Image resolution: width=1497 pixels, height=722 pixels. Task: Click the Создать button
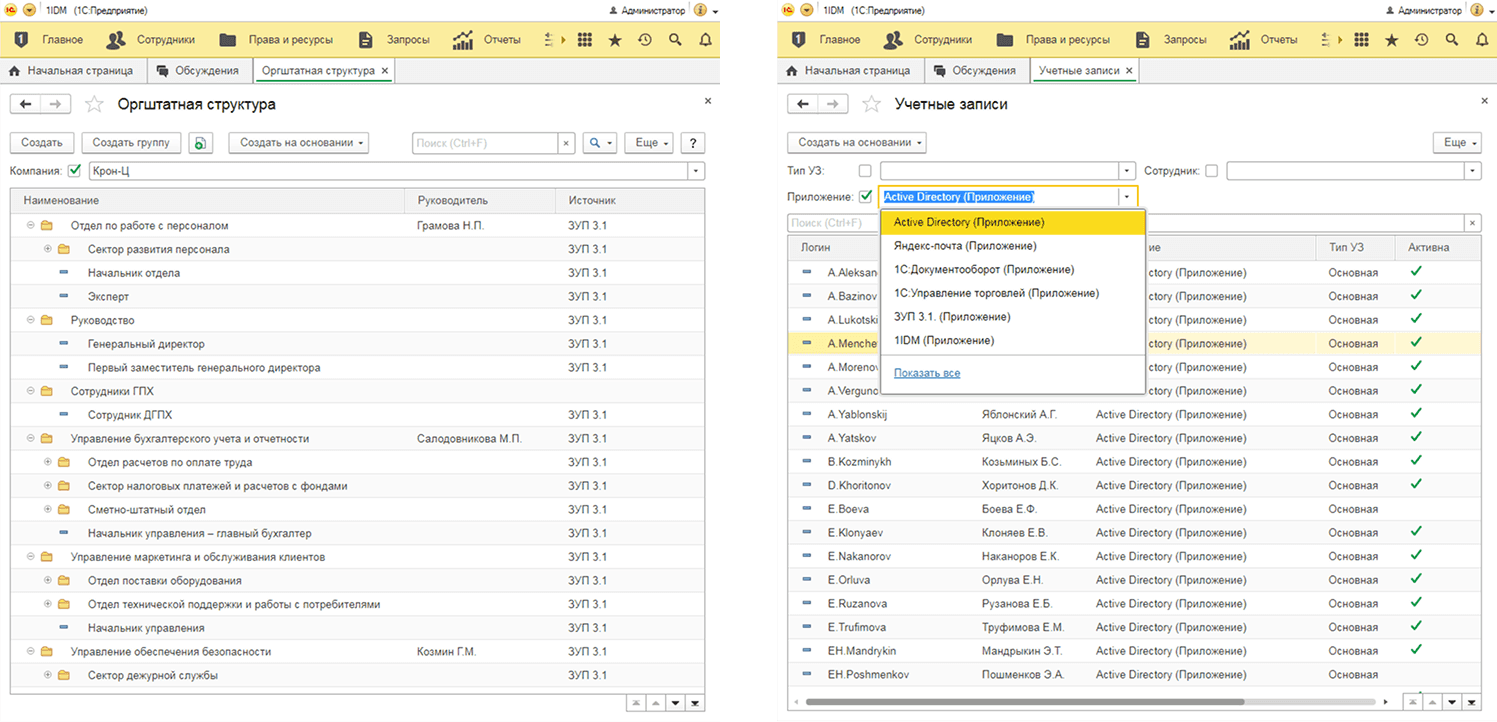[42, 143]
